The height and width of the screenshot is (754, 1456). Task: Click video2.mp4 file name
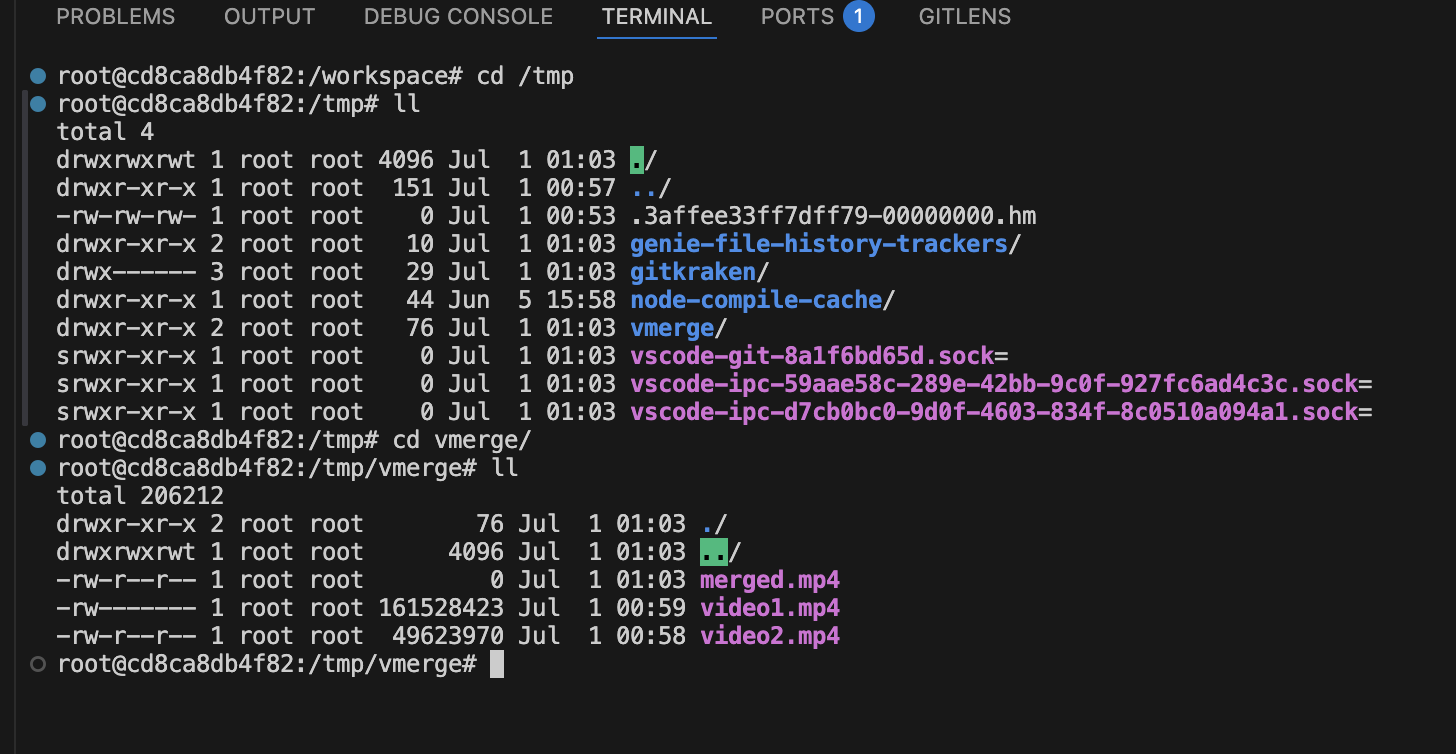tap(770, 636)
